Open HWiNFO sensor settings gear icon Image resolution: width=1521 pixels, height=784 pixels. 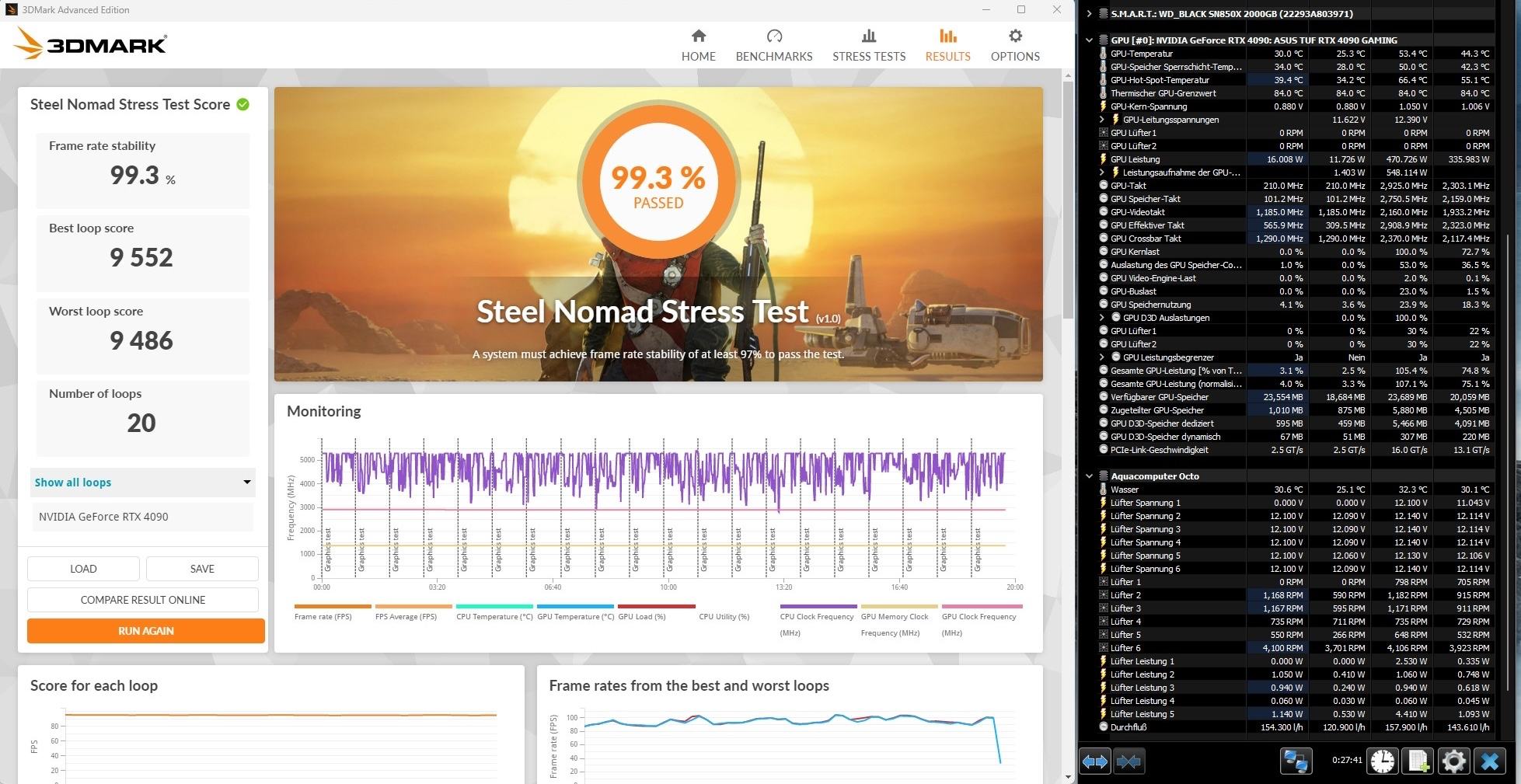tap(1454, 761)
